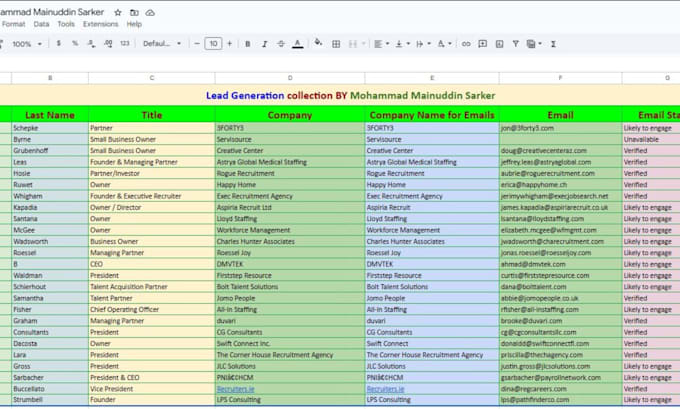
Task: Select the Founder & Managing Partner cell
Action: (151, 162)
